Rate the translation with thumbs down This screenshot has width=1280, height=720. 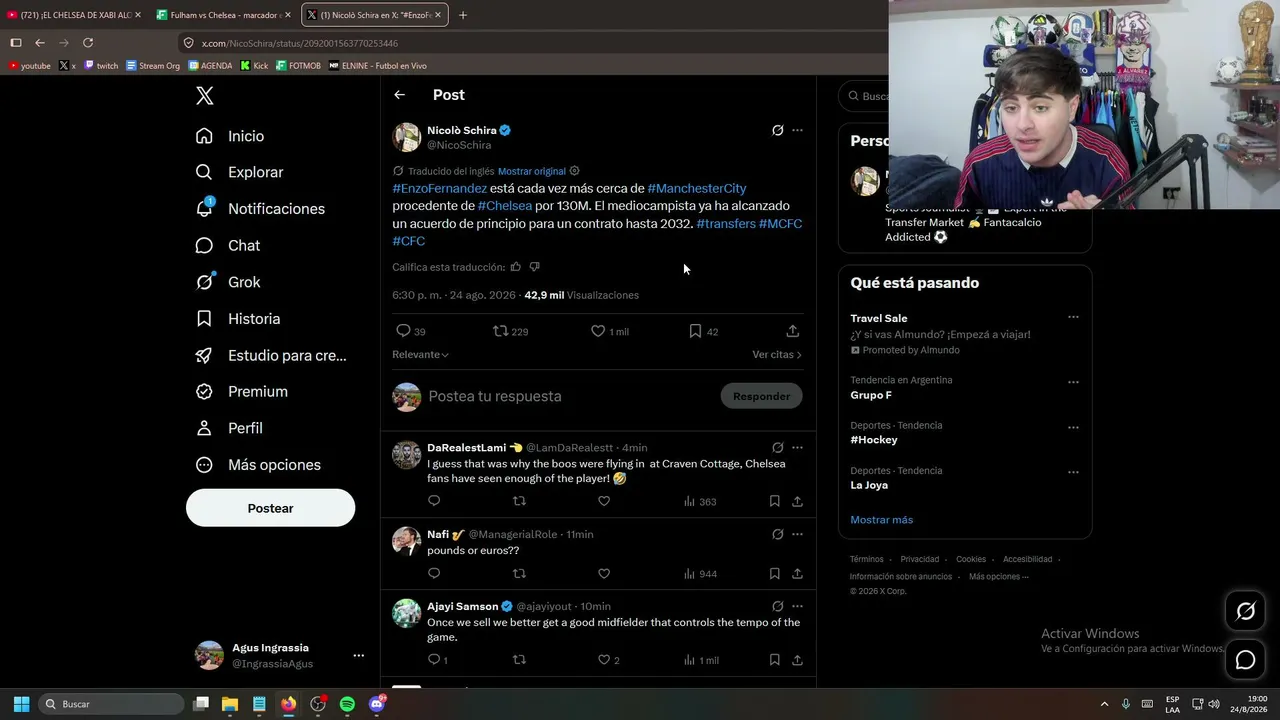pyautogui.click(x=534, y=267)
